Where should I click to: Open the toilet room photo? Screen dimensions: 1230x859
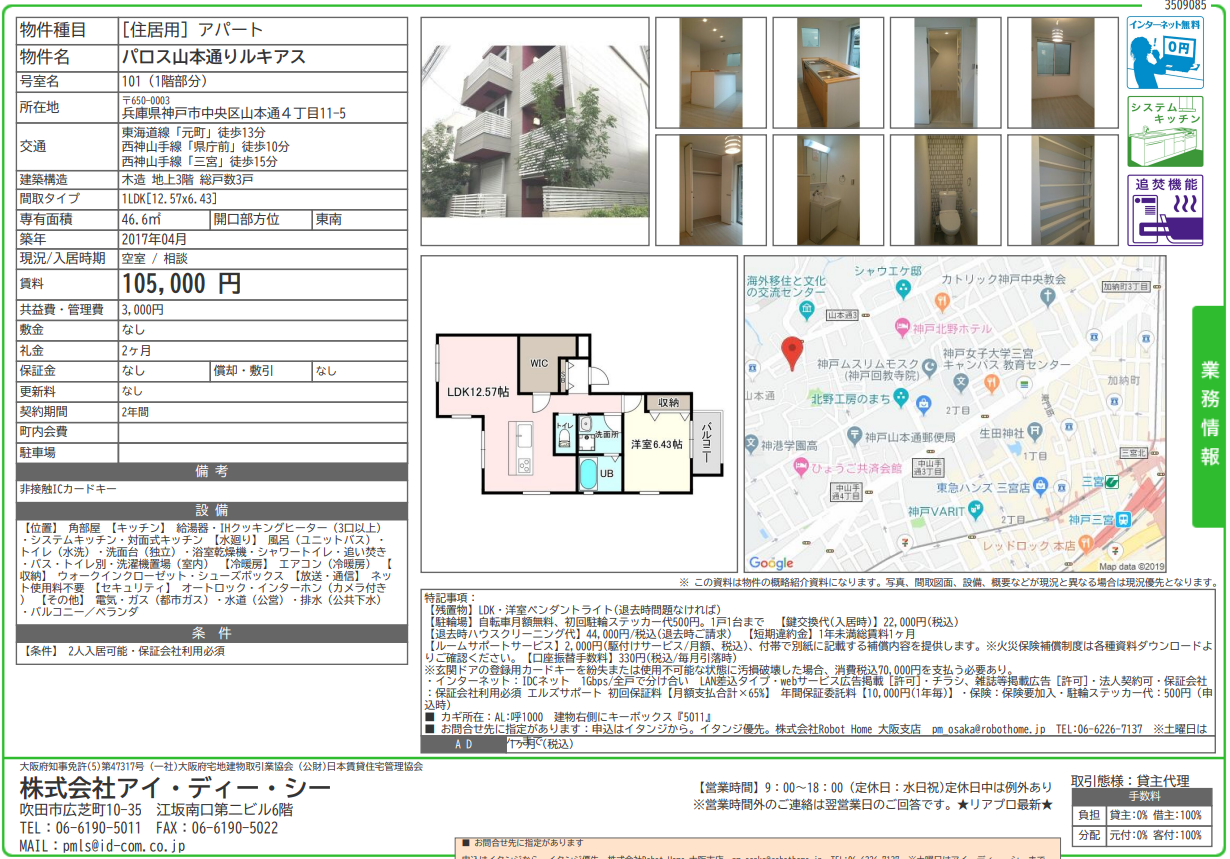coord(945,190)
